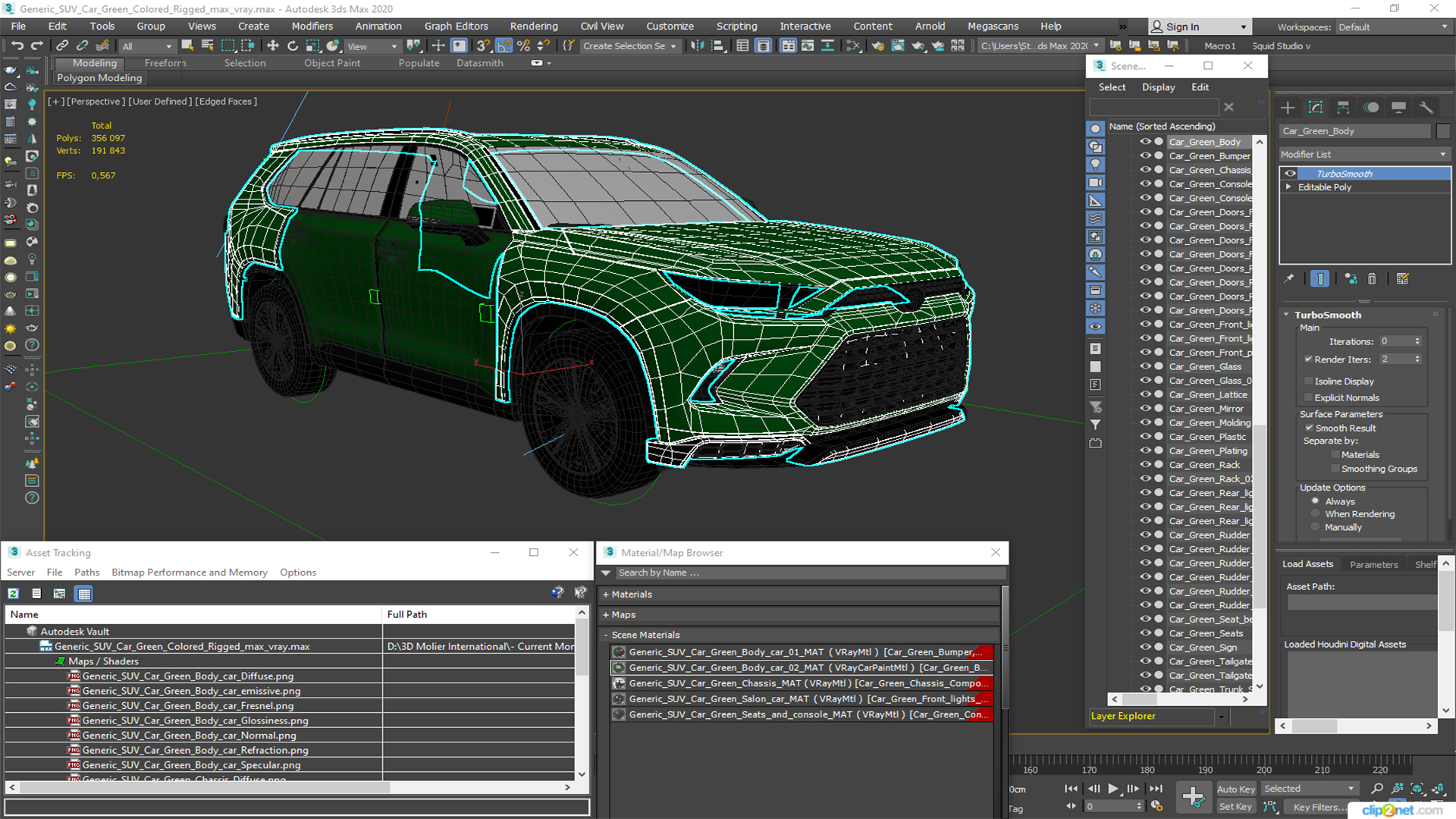Viewport: 1456px width, 819px height.
Task: Open the Rendering menu
Action: tap(534, 26)
